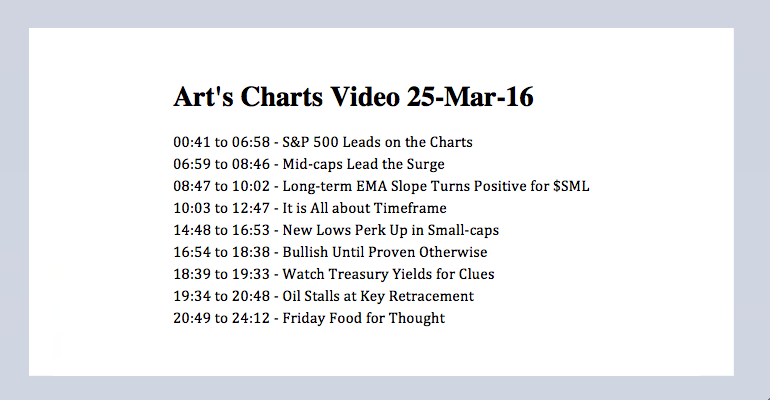Click the "Art's Charts Video" heading text
Screen dimensions: 770x400
[x=287, y=98]
